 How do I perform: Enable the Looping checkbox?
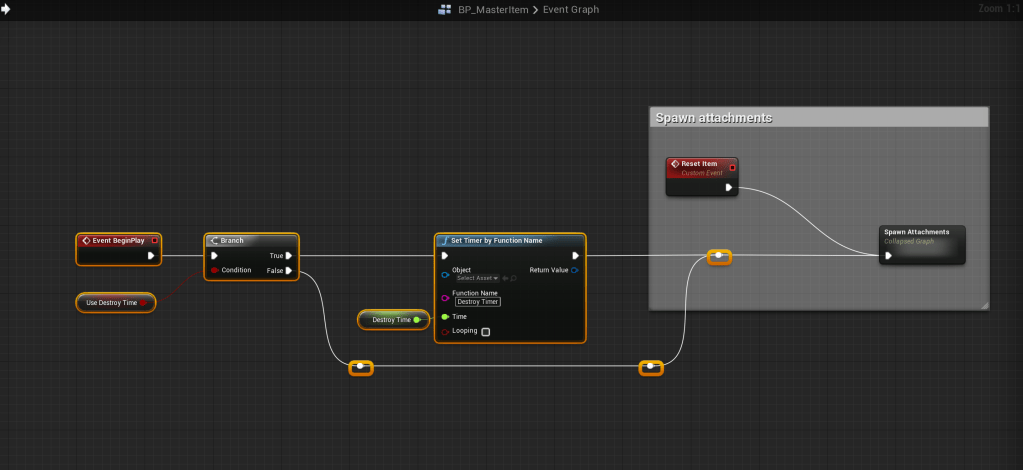tap(486, 331)
